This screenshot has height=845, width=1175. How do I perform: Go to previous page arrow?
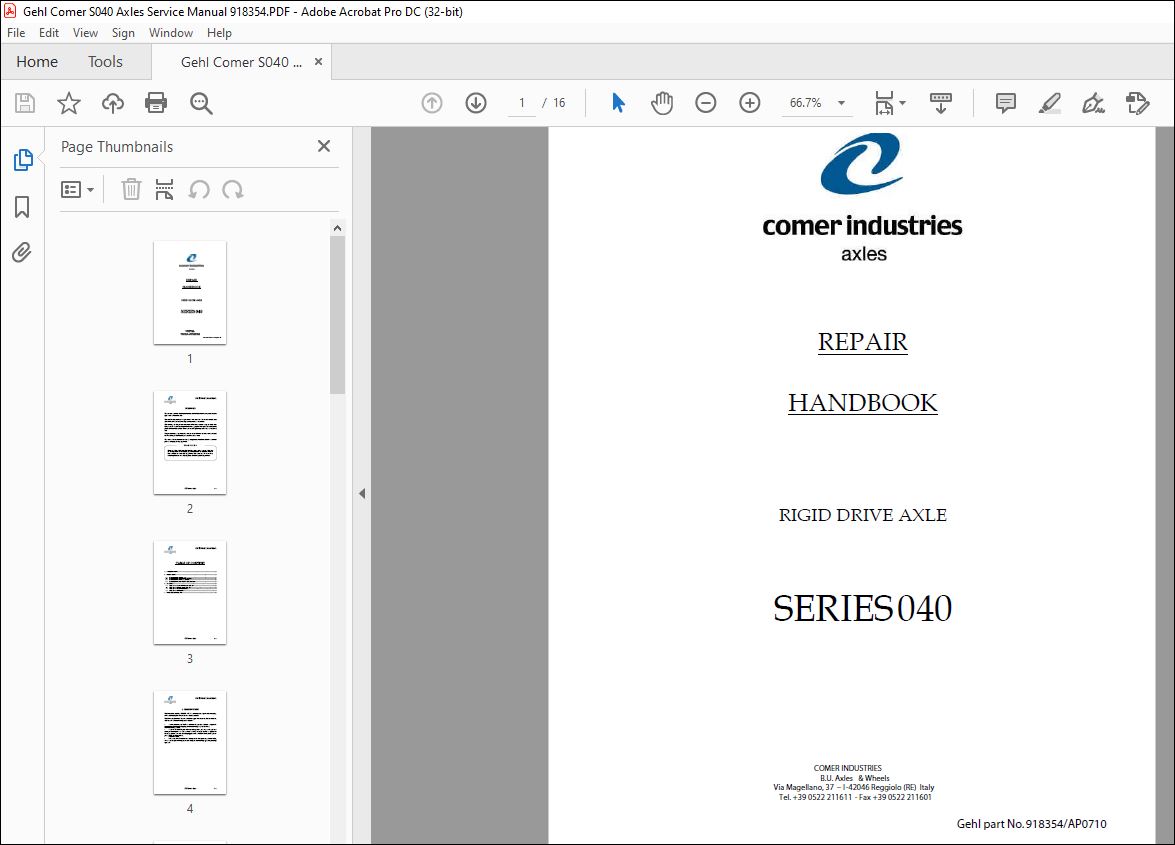[432, 103]
